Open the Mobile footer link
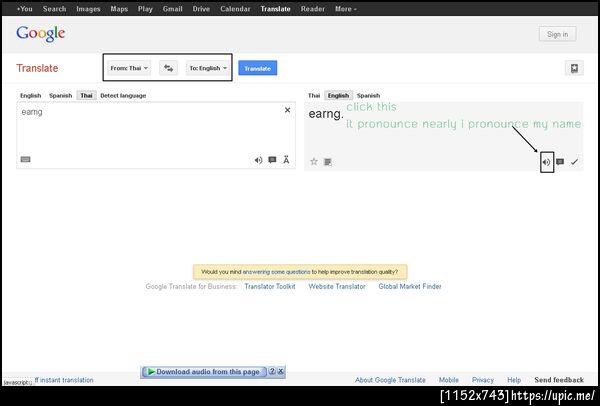 pos(448,380)
